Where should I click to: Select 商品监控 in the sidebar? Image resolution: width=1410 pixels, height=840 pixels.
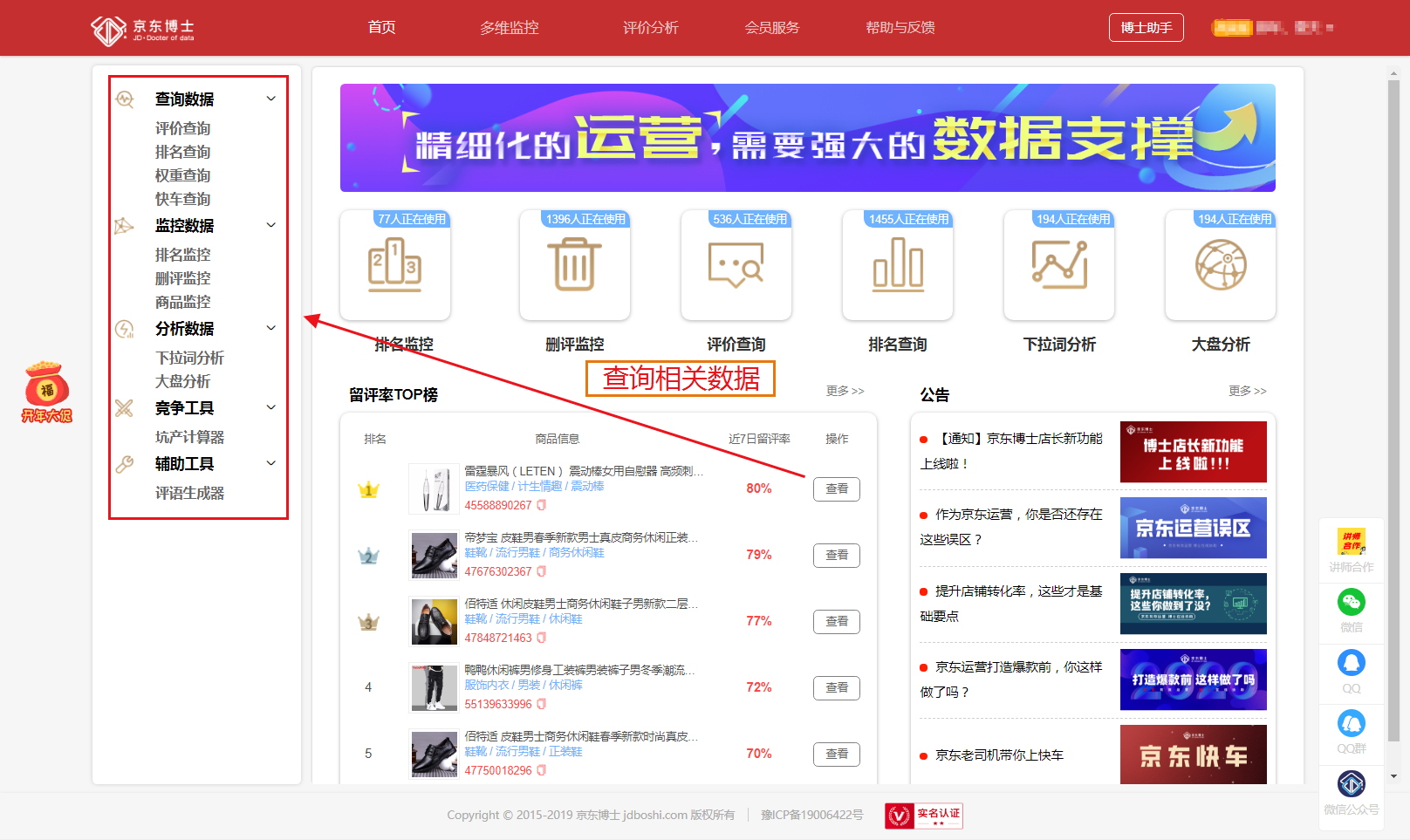[x=183, y=302]
